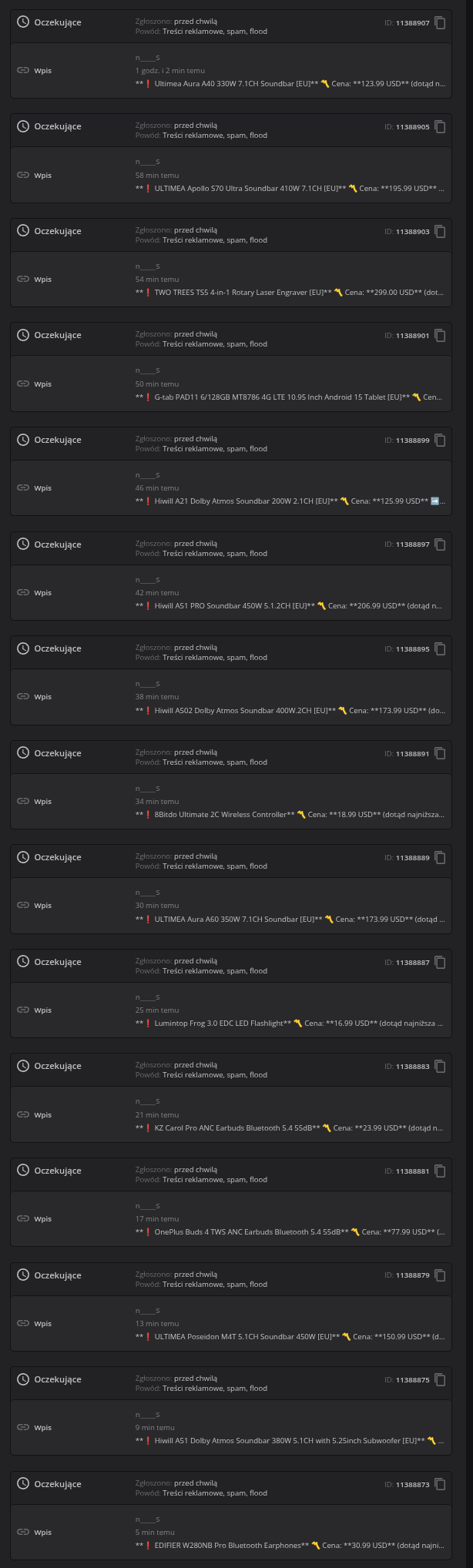Viewport: 473px width, 1568px height.
Task: Select the Oczekujące header of report 11388879
Action: pyautogui.click(x=58, y=1275)
